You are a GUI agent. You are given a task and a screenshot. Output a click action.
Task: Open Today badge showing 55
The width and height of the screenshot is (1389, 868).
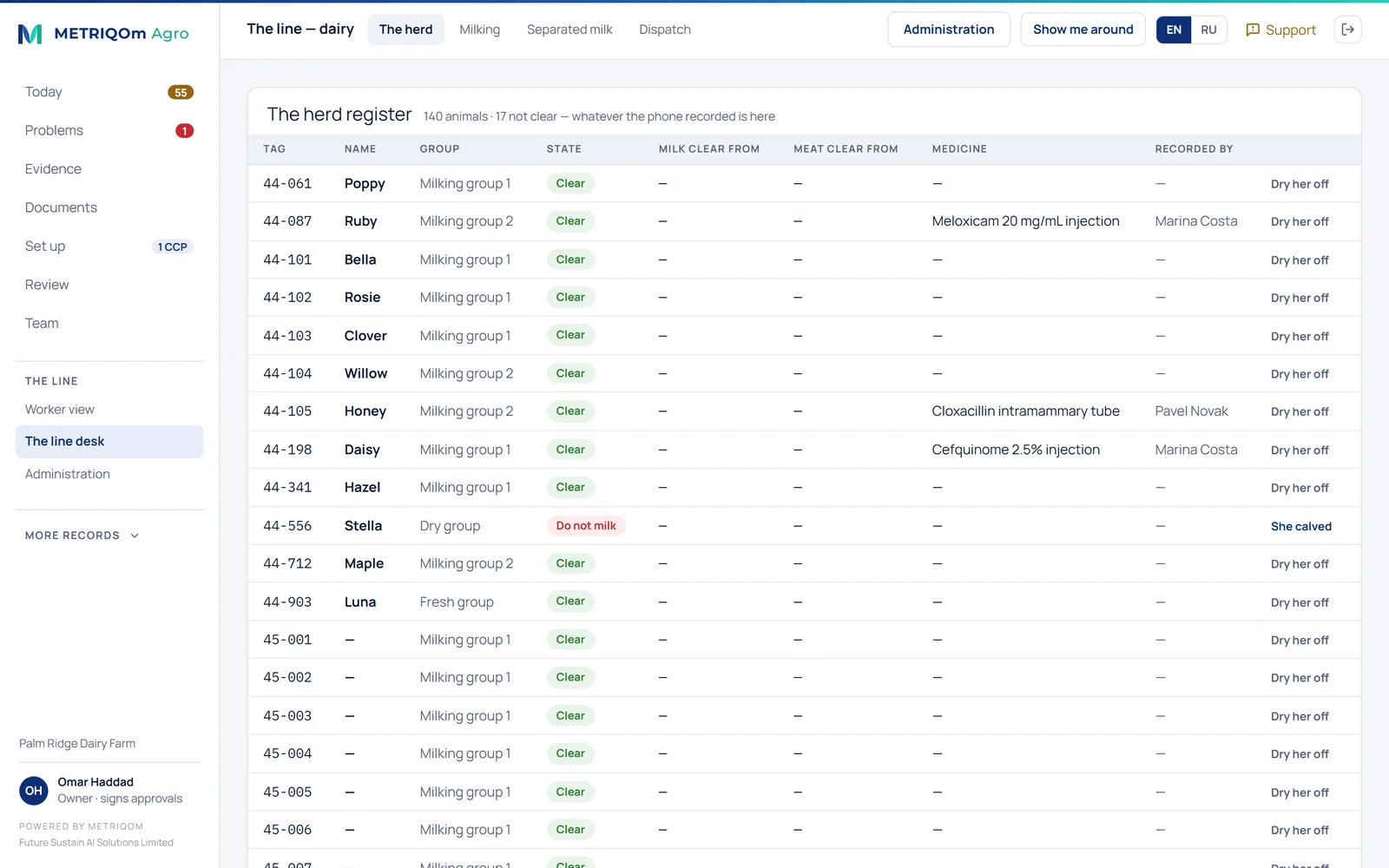pyautogui.click(x=181, y=92)
